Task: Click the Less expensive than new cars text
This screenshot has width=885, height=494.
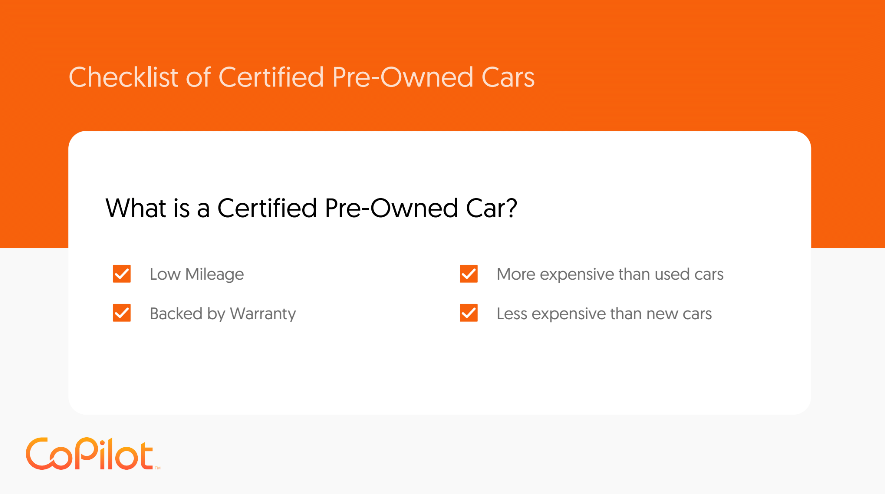Action: [x=604, y=313]
